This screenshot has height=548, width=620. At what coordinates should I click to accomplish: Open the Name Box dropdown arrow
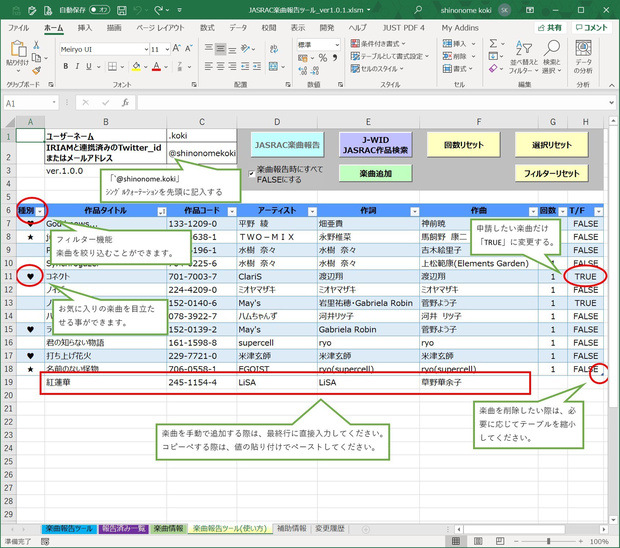pyautogui.click(x=54, y=103)
